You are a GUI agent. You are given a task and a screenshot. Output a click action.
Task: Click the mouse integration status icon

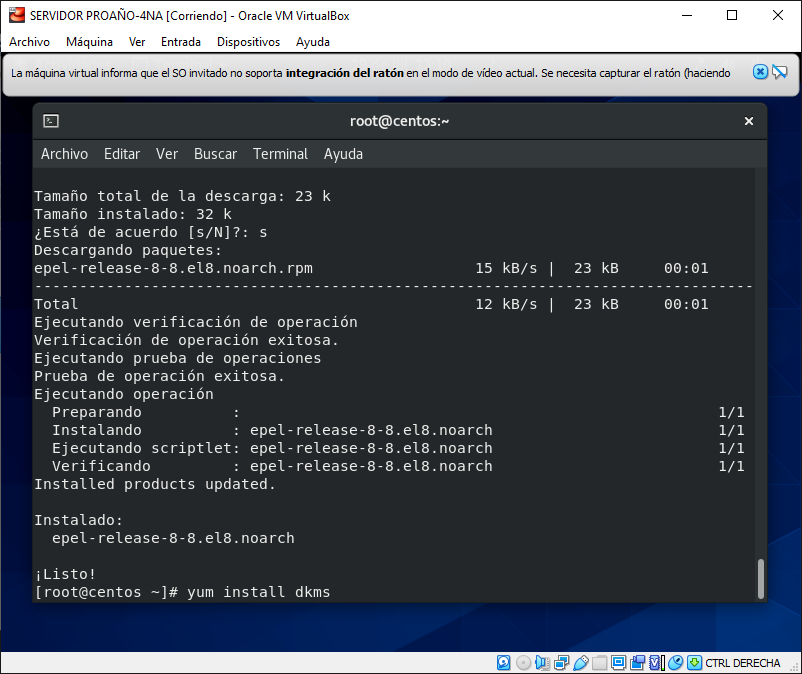(676, 663)
